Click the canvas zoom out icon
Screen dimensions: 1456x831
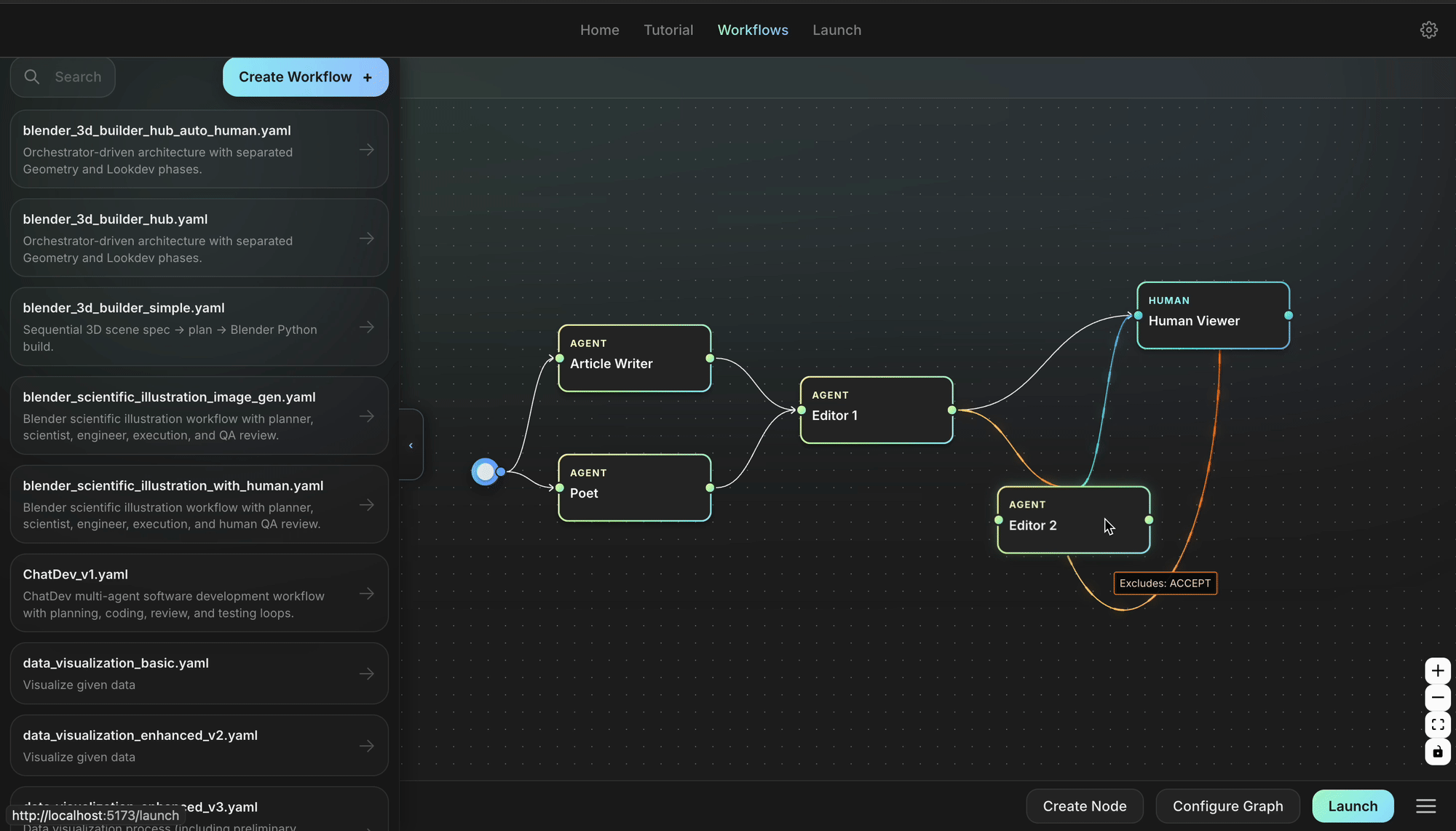(1437, 697)
